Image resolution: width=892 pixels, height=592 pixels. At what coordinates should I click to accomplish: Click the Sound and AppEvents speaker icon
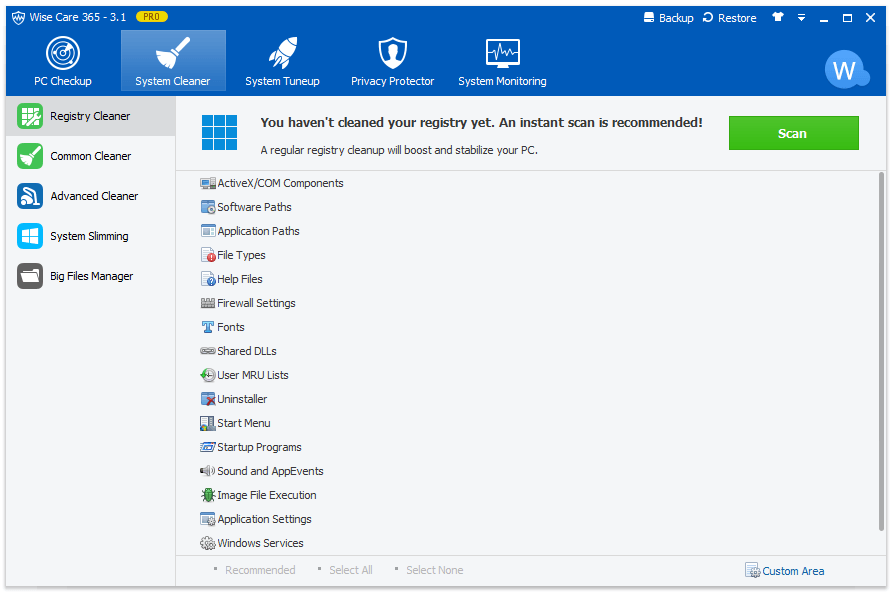(208, 471)
